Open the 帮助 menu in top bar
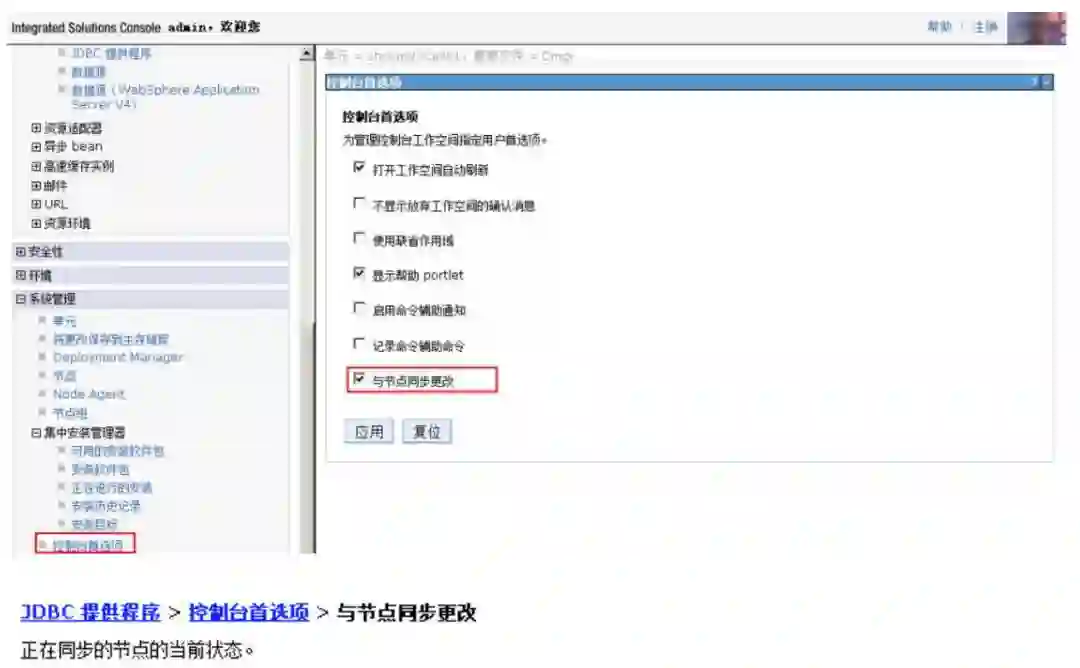This screenshot has width=1080, height=668. pyautogui.click(x=939, y=27)
